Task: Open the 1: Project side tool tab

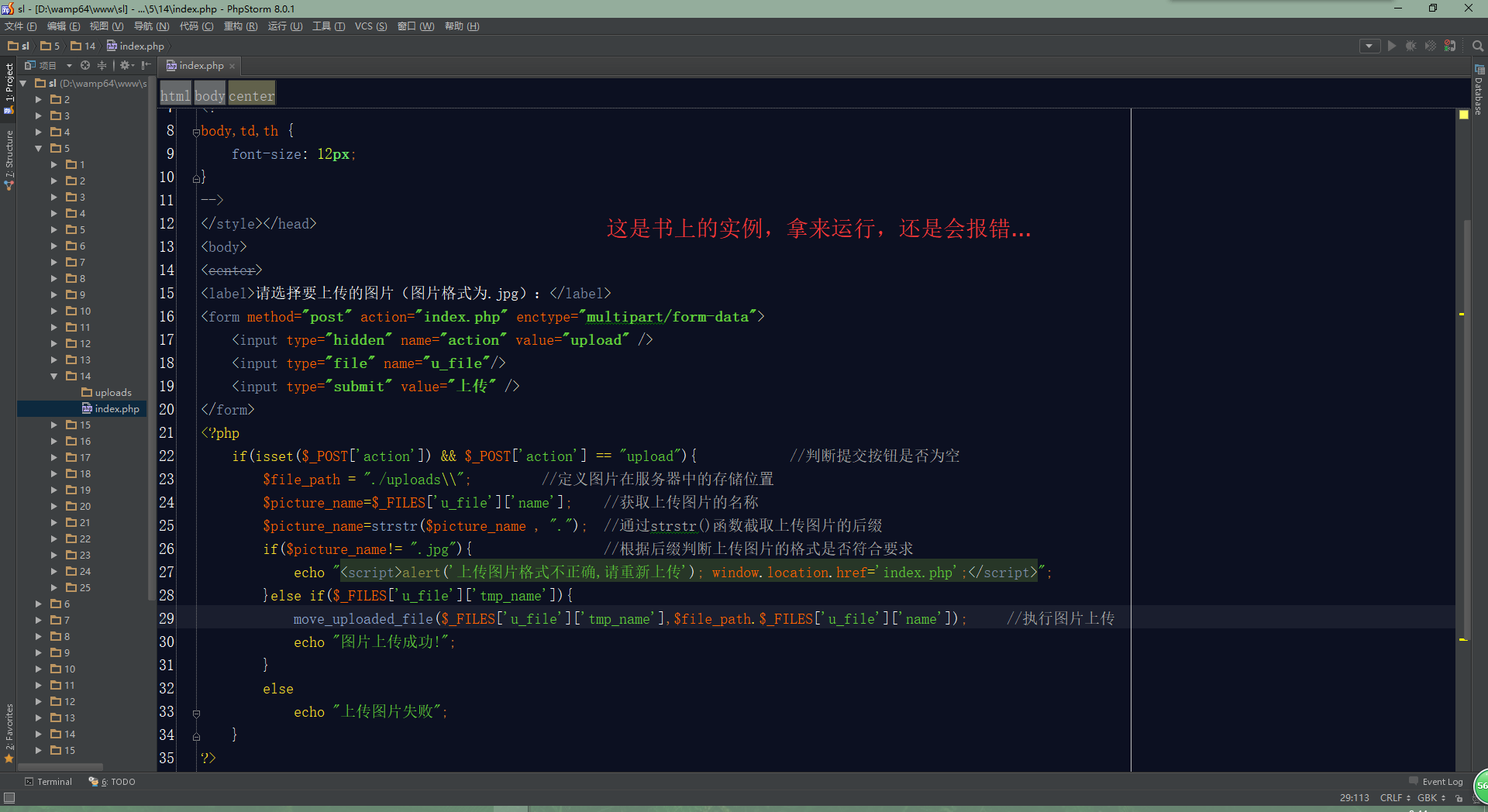Action: (x=9, y=89)
